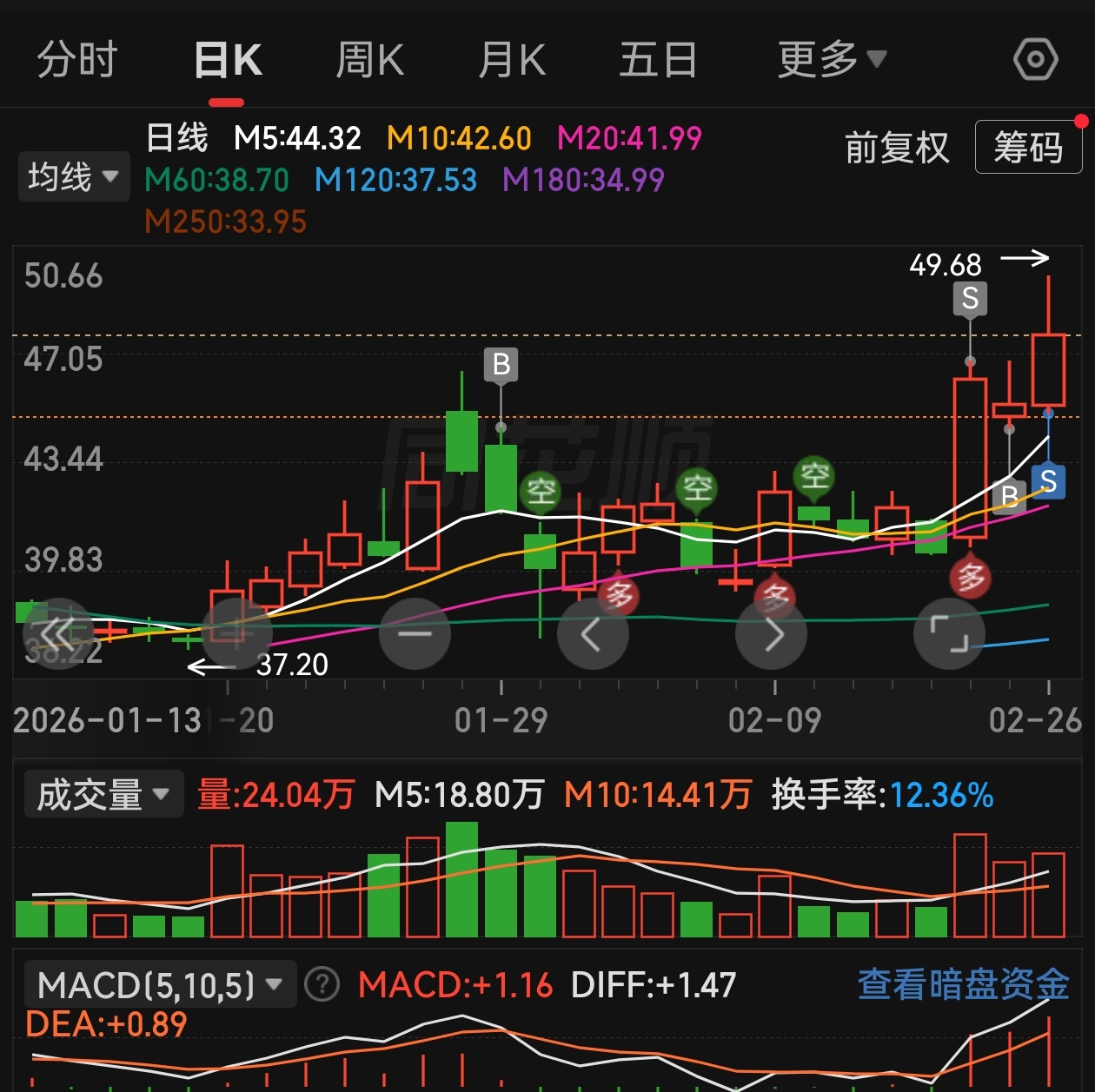Tap the left arrow pan chart button
The height and width of the screenshot is (1092, 1095).
click(593, 634)
